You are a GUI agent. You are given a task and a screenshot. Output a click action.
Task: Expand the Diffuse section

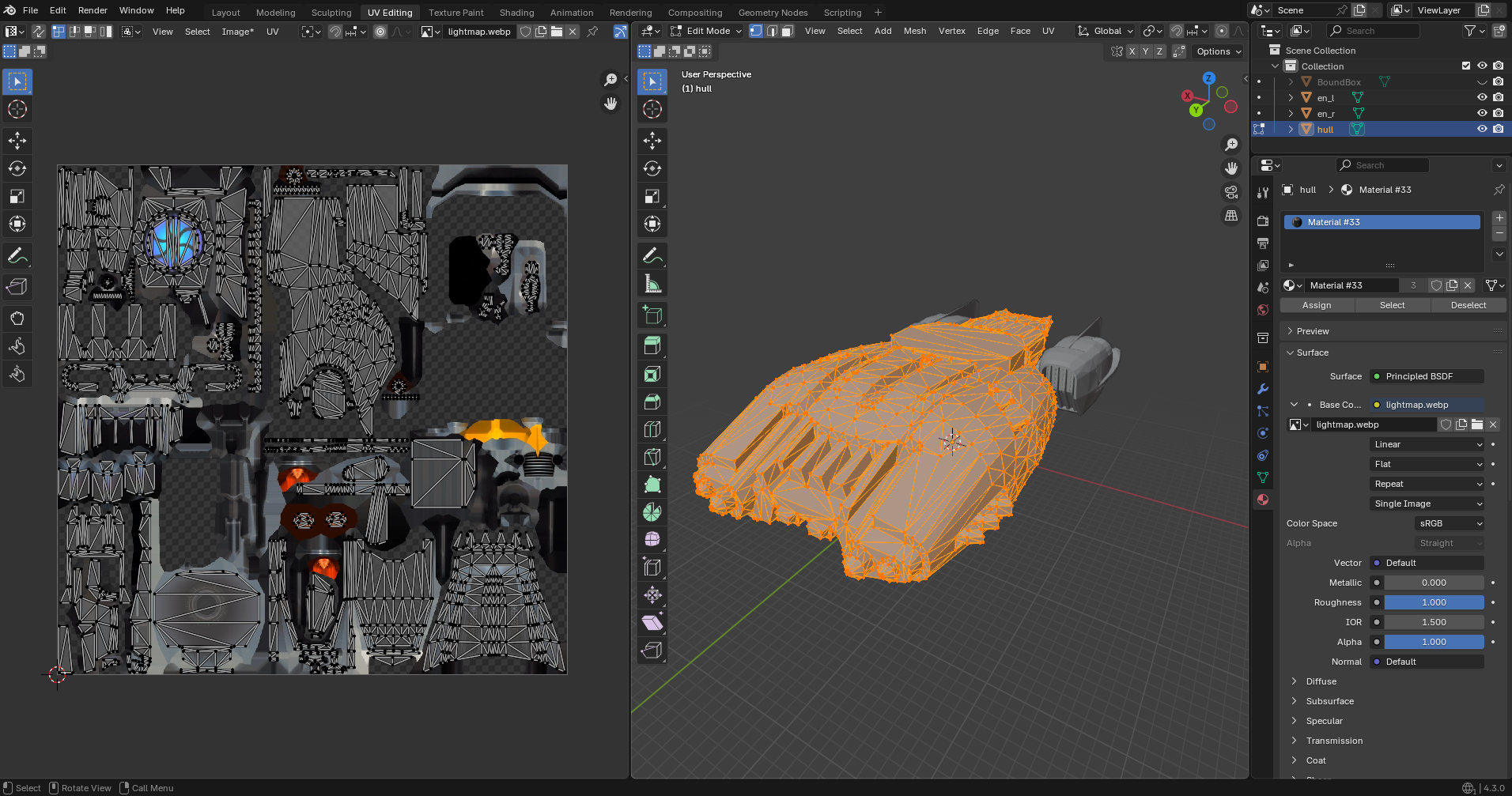tap(1321, 681)
